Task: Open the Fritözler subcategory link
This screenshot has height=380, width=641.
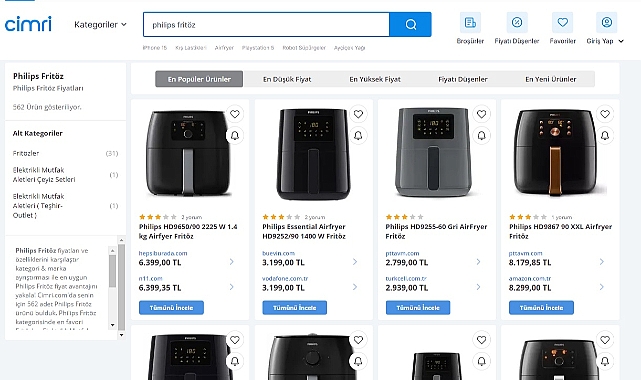Action: [26, 153]
